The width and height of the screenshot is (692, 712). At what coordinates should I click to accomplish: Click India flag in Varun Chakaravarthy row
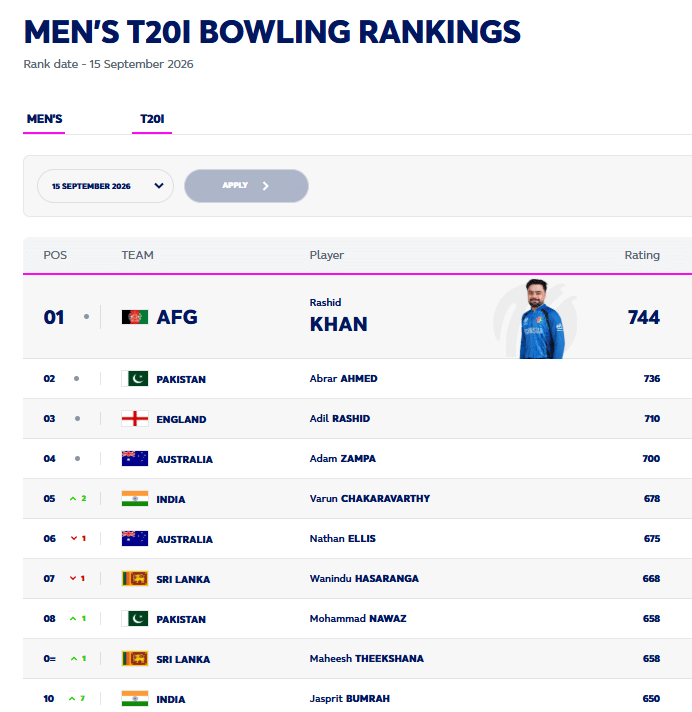click(x=135, y=499)
